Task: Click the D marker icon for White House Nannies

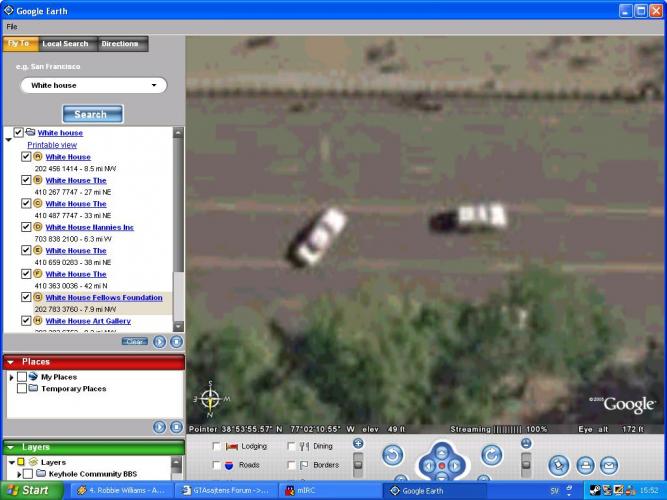Action: click(x=38, y=226)
